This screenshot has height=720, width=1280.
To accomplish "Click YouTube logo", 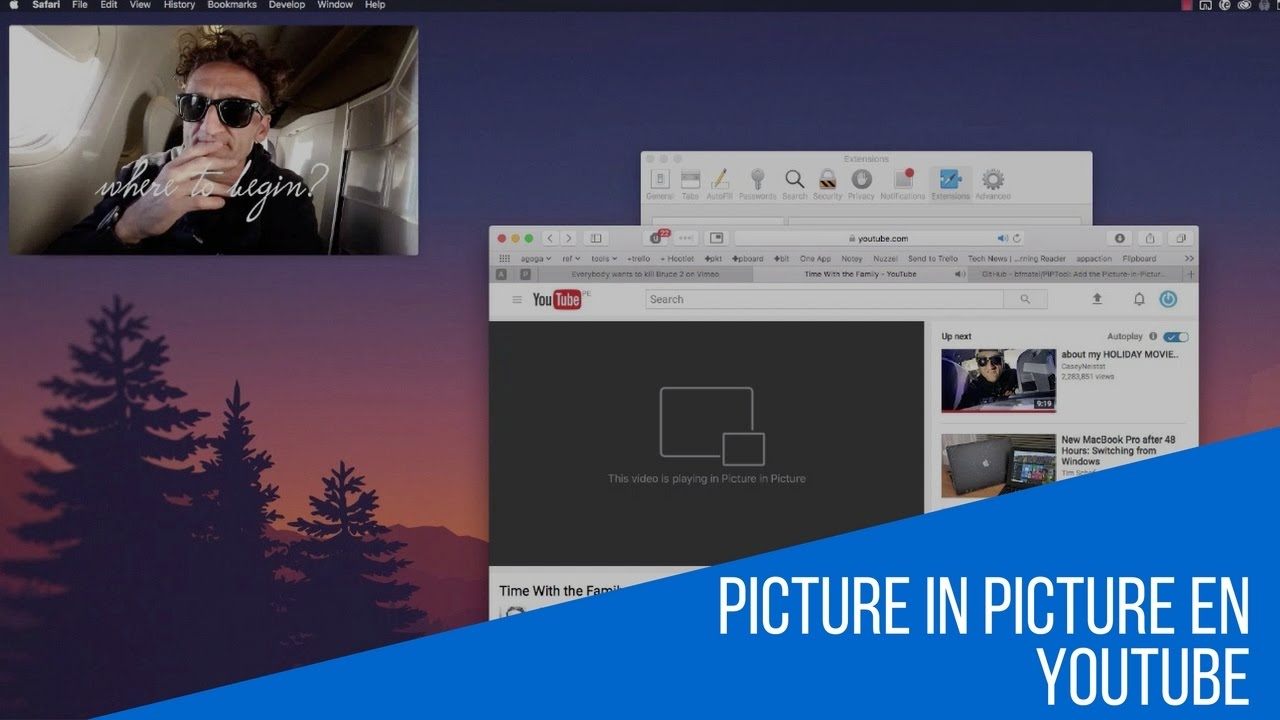I will point(558,299).
